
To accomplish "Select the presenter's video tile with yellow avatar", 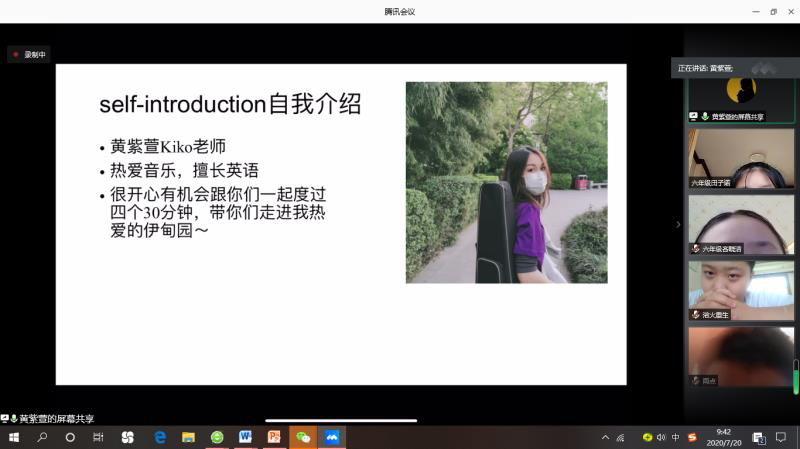I will point(741,100).
